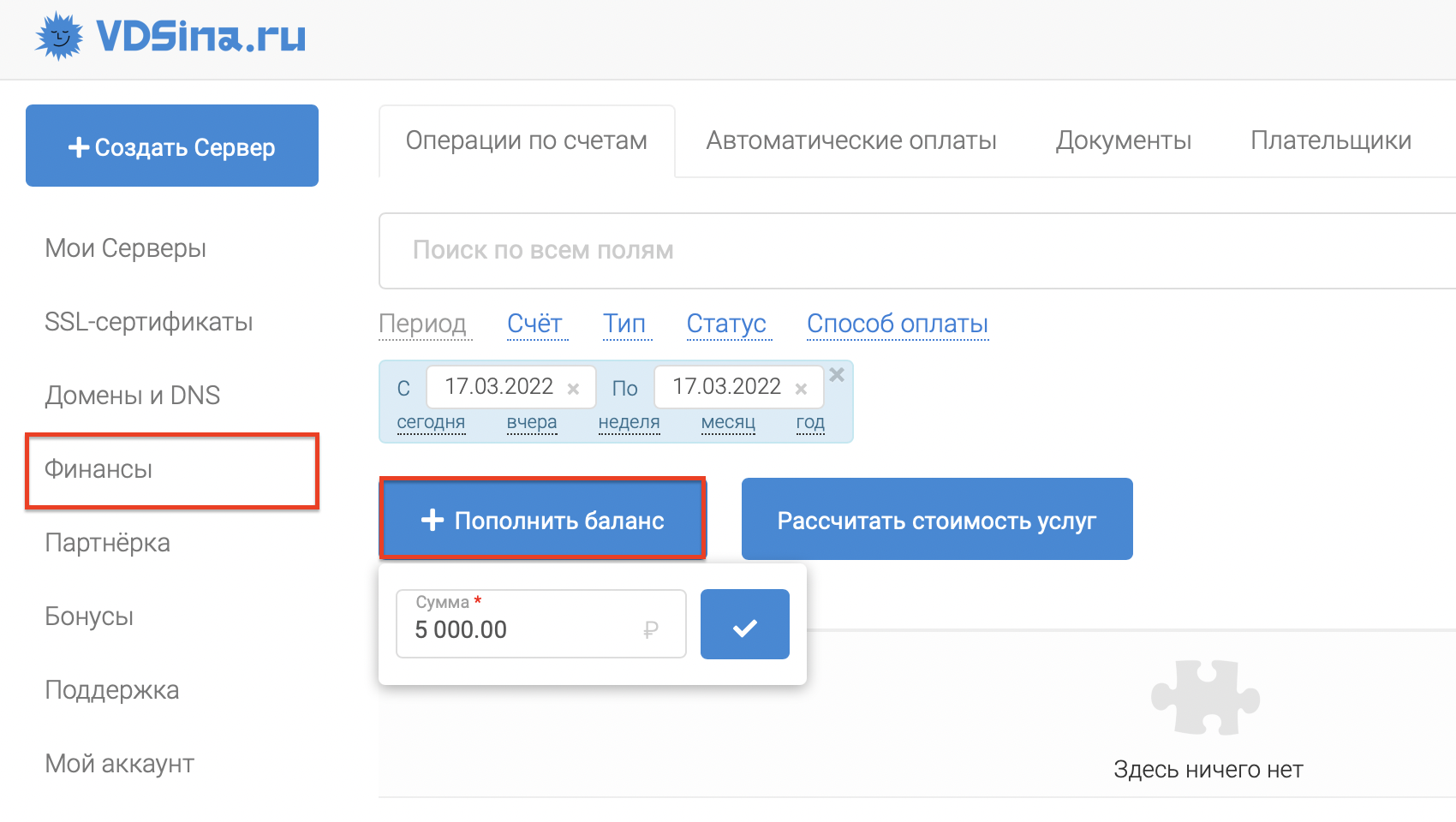Image resolution: width=1456 pixels, height=822 pixels.
Task: Click Рассчитать стоимость услуг button
Action: (937, 520)
